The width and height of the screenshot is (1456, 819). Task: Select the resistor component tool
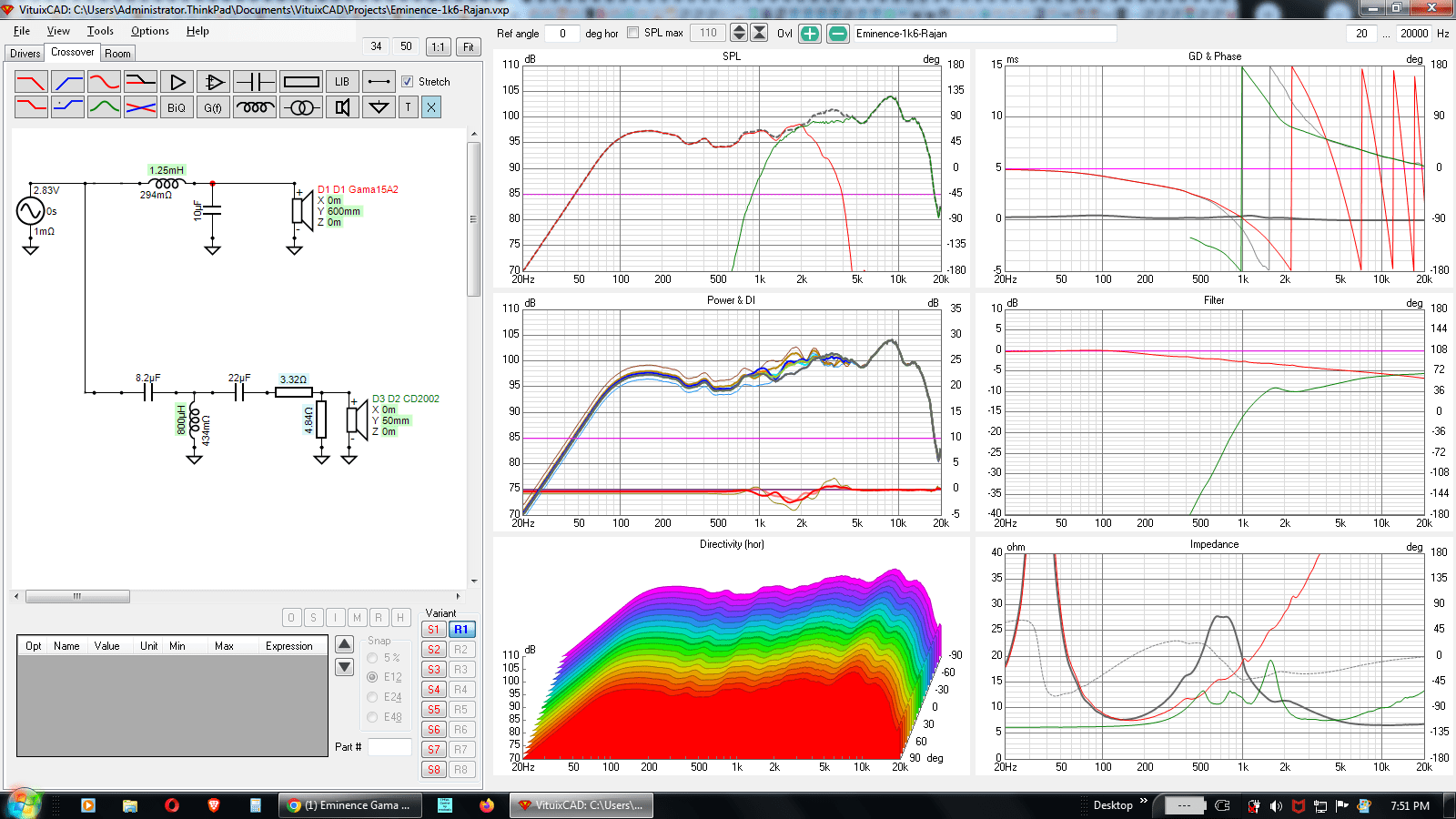tap(301, 82)
